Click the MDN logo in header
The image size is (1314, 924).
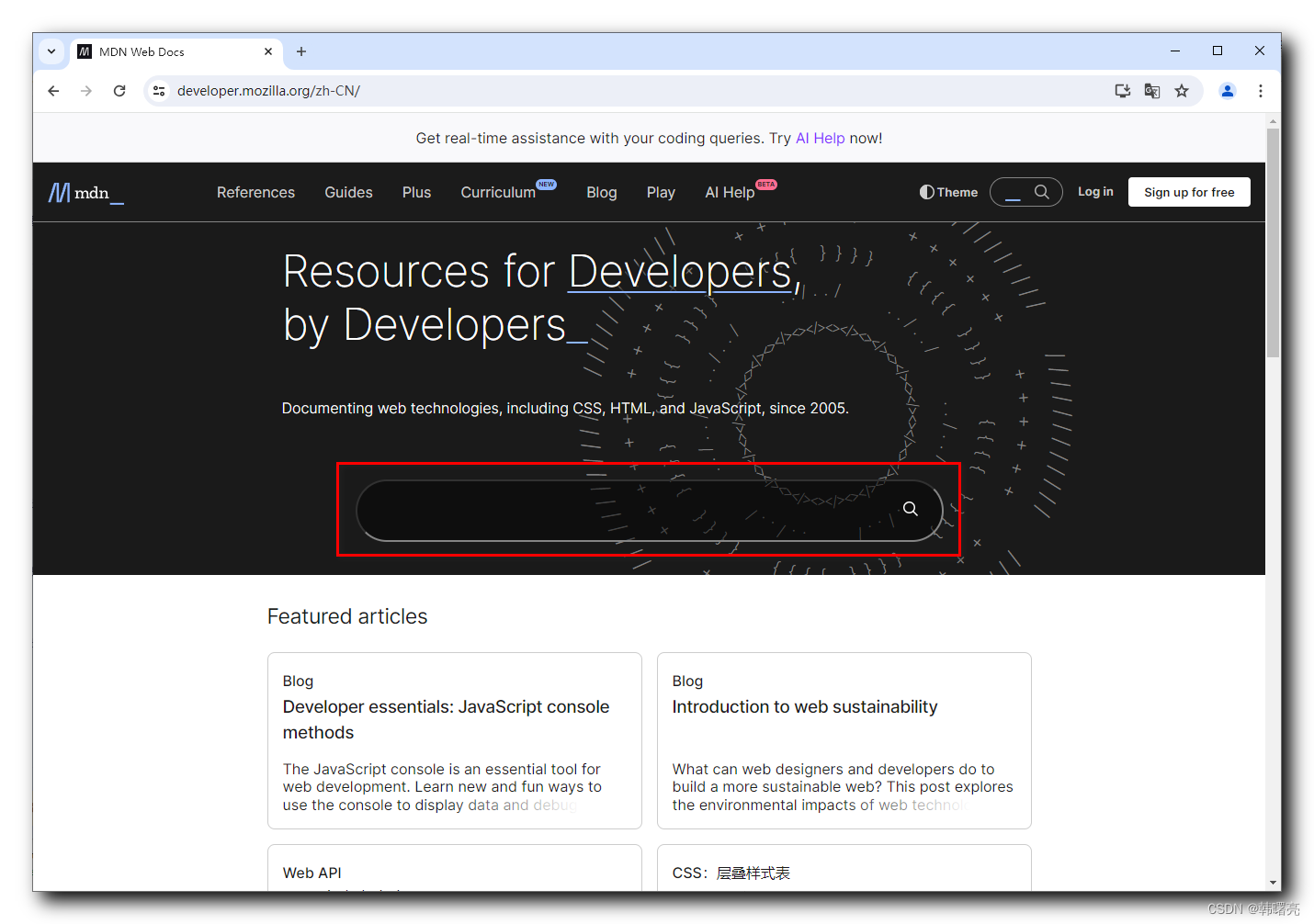coord(85,193)
